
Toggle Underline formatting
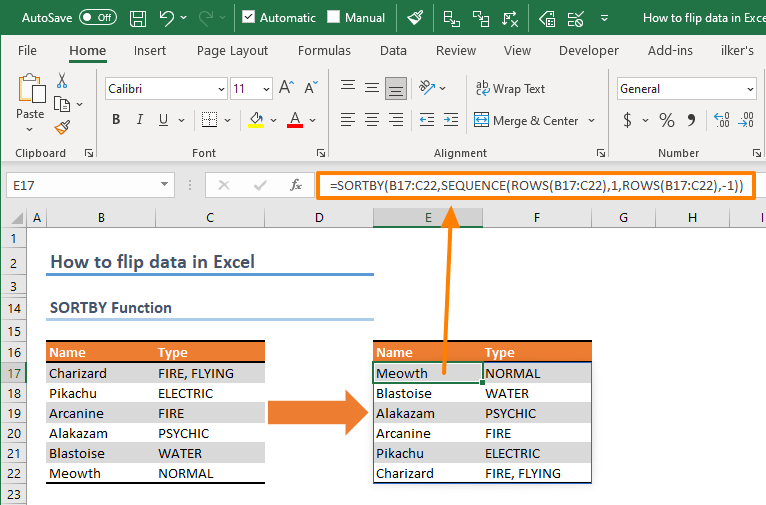163,120
